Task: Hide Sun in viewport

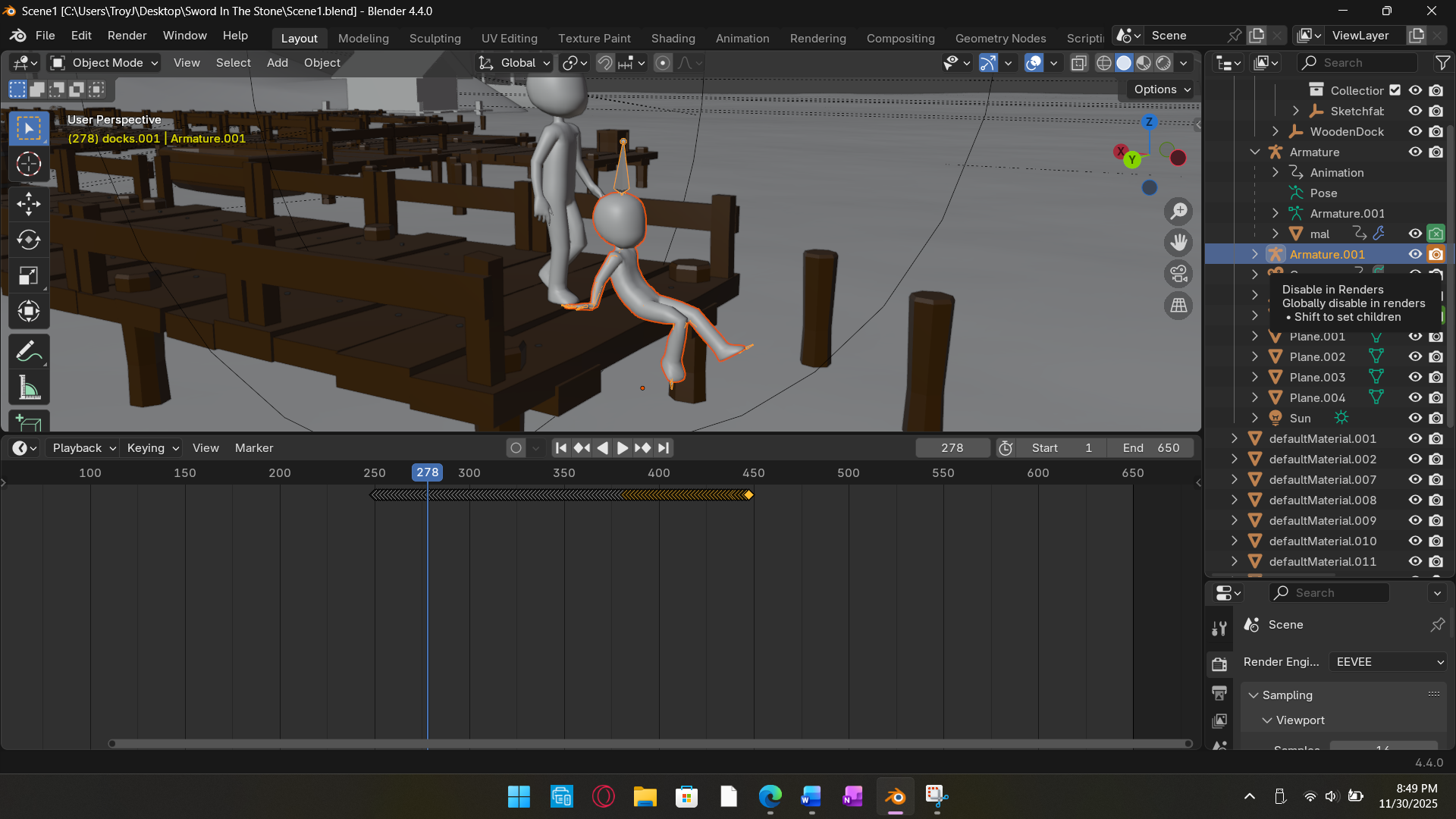Action: [x=1415, y=418]
